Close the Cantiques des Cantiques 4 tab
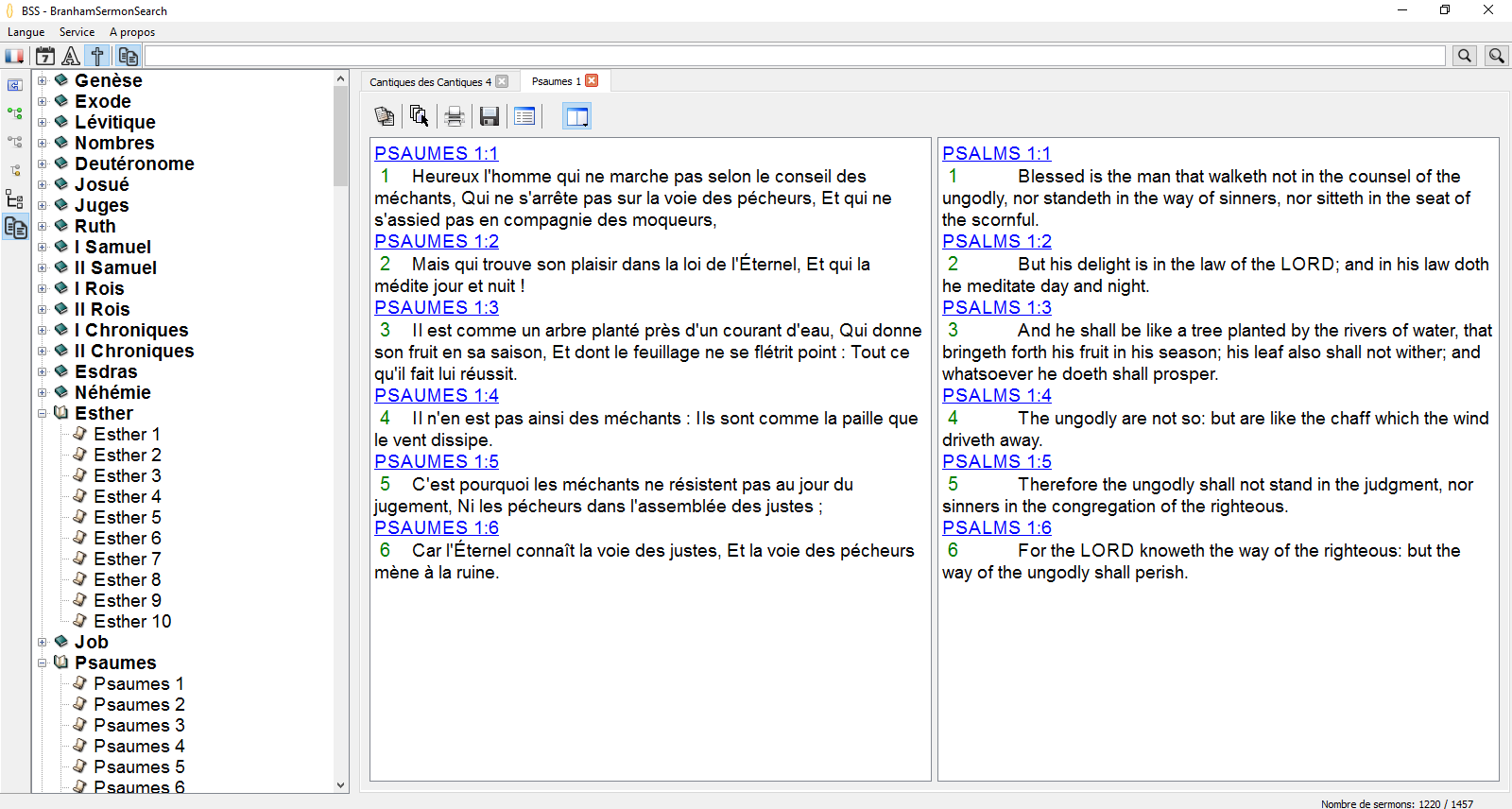The image size is (1512, 809). pos(502,81)
